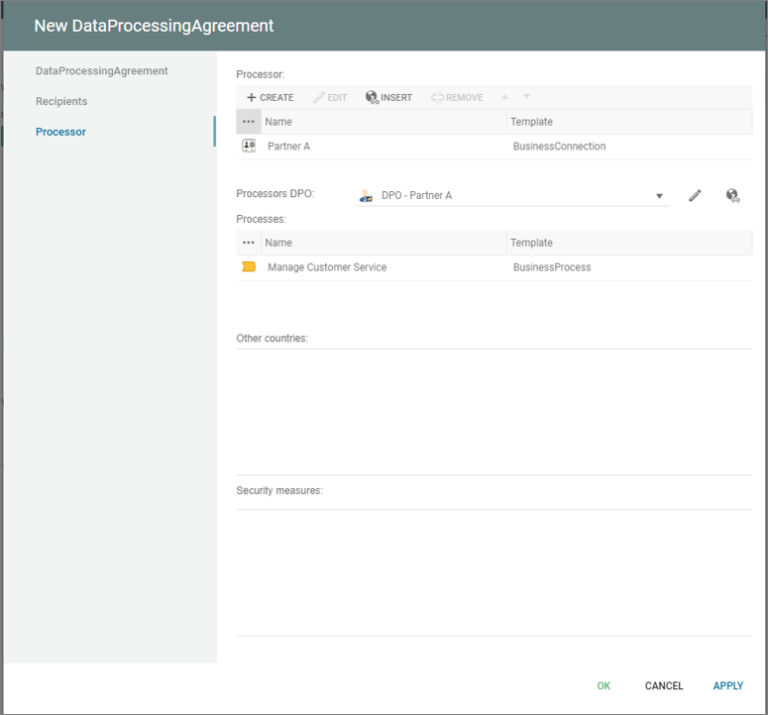Open Processes table column options (three dots)
The image size is (768, 715).
coord(249,243)
